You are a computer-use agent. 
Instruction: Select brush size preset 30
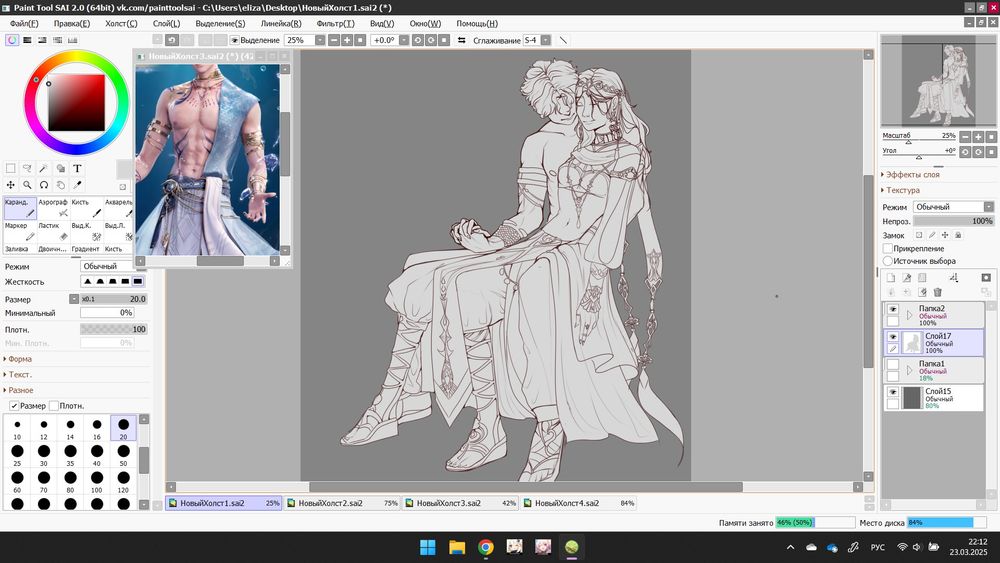coord(43,455)
